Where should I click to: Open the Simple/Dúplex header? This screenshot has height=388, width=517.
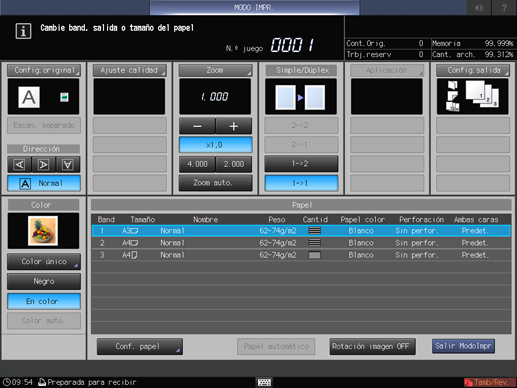pyautogui.click(x=301, y=70)
